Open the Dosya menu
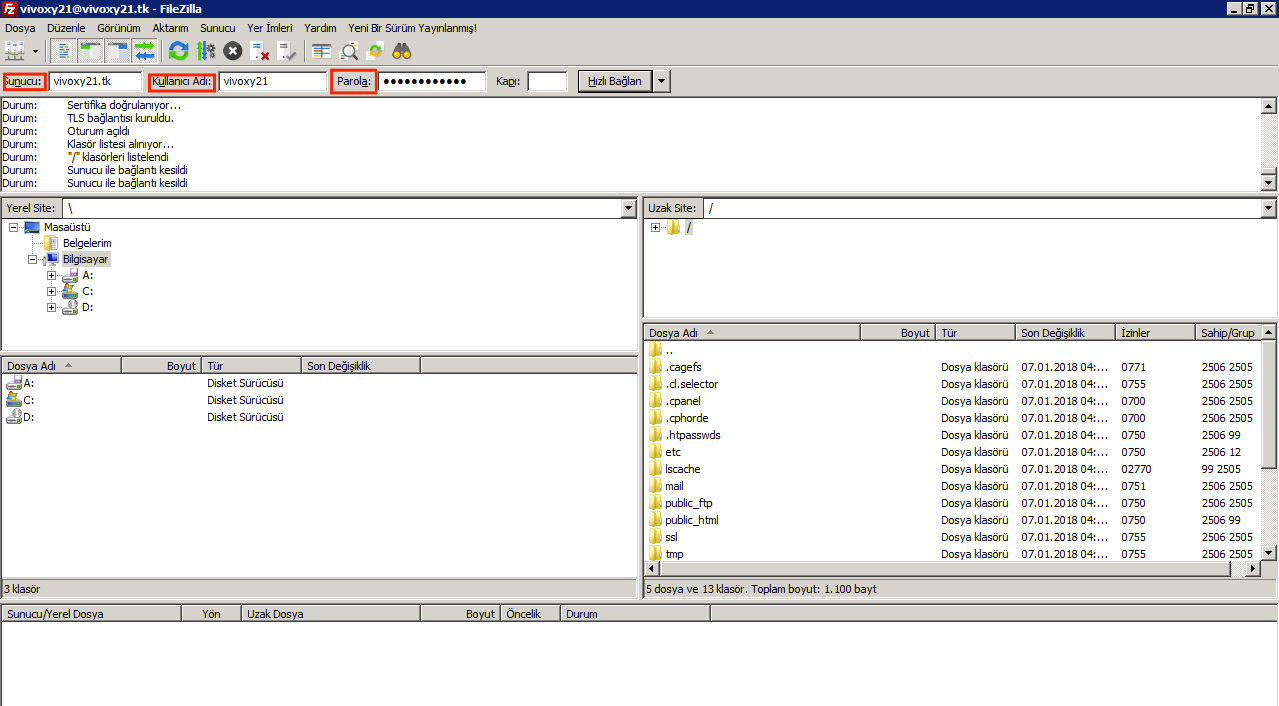The width and height of the screenshot is (1279, 706). 20,28
